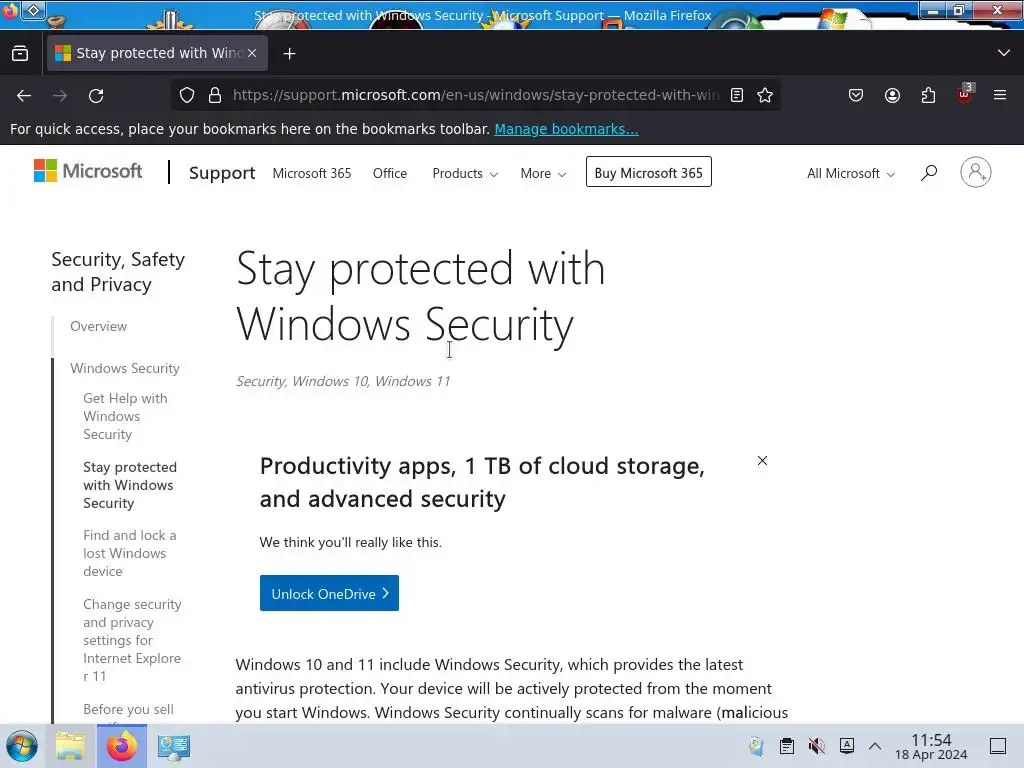Viewport: 1024px width, 768px height.
Task: Open the extensions puzzle icon
Action: [928, 95]
